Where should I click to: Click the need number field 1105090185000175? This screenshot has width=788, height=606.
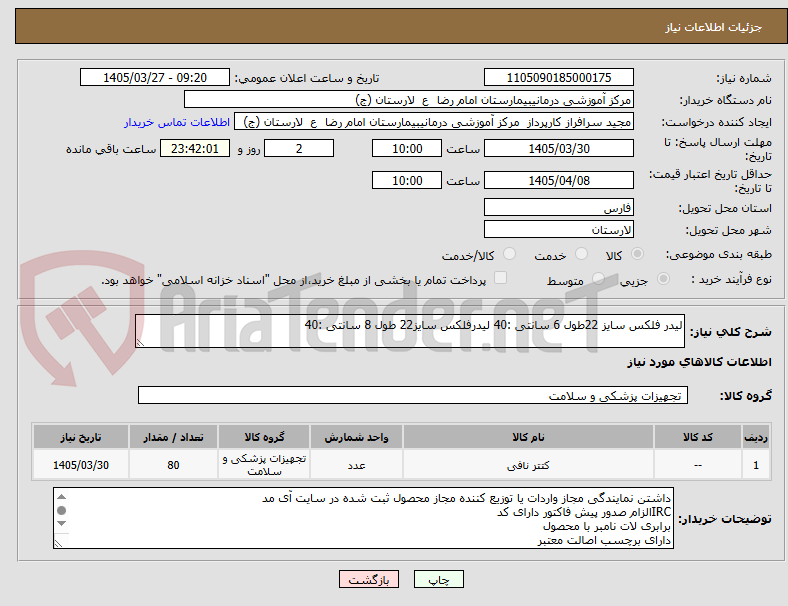click(x=558, y=77)
